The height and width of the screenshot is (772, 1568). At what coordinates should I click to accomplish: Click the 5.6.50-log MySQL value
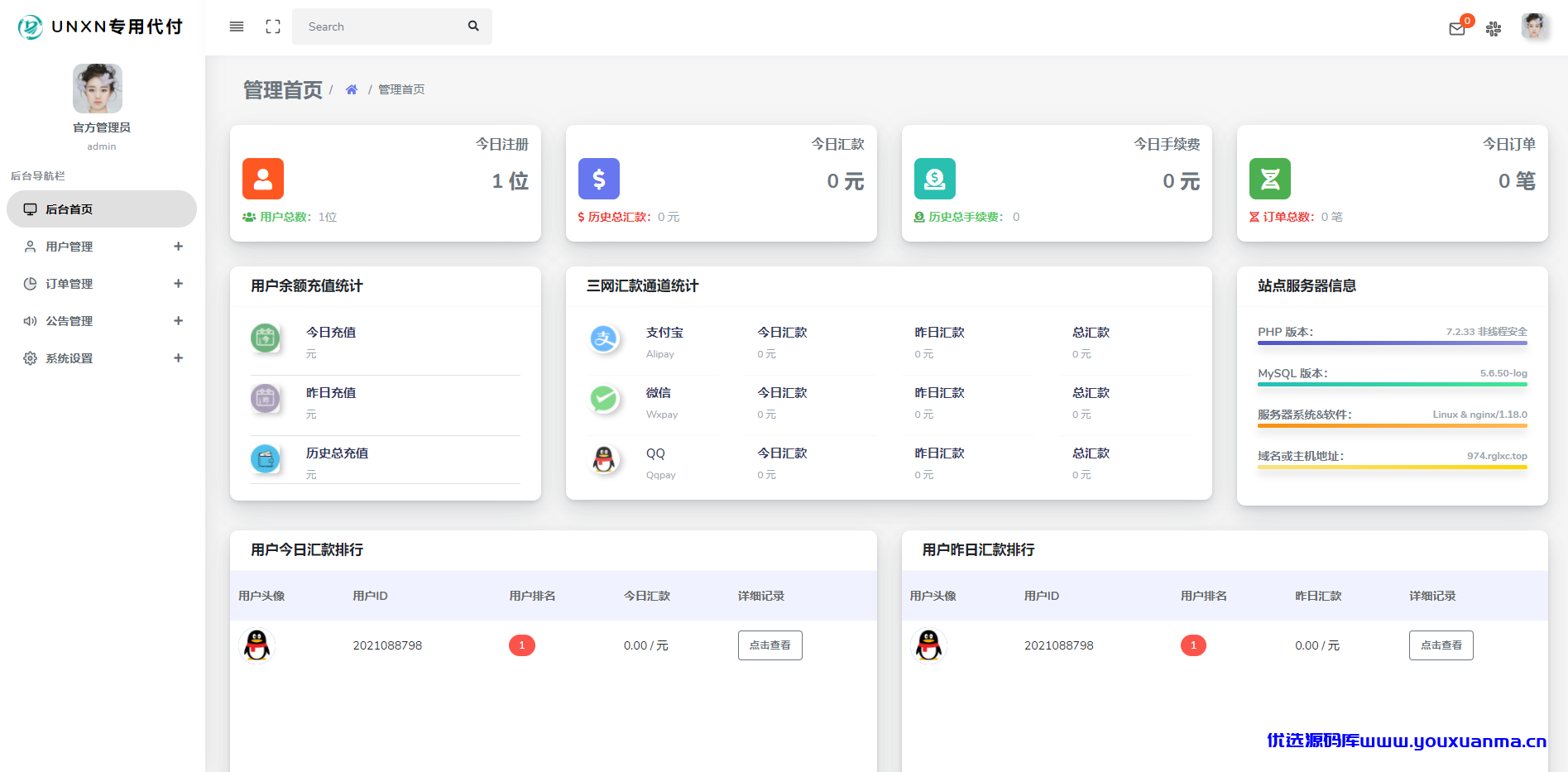[x=1503, y=373]
